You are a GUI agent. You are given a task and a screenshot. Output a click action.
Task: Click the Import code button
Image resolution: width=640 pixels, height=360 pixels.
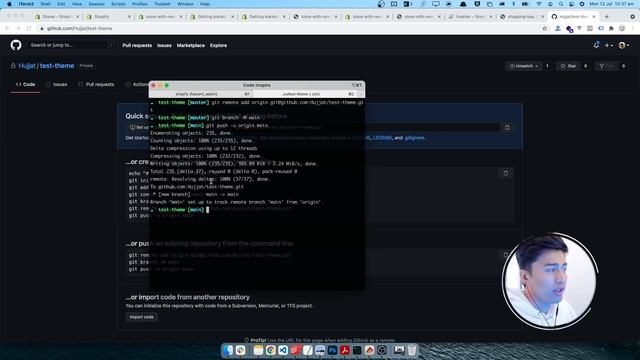coord(142,317)
